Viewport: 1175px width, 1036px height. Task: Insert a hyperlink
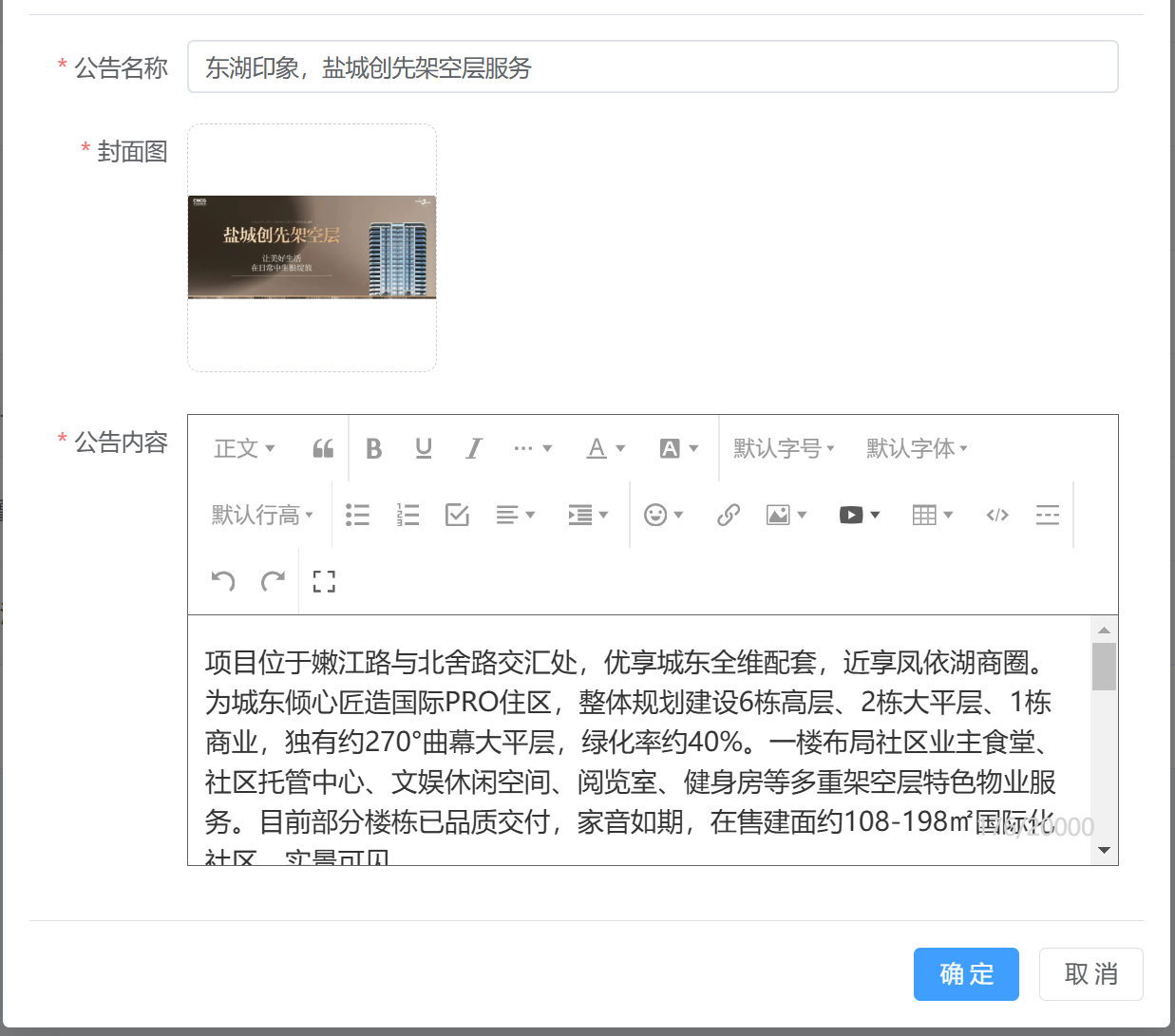click(728, 515)
